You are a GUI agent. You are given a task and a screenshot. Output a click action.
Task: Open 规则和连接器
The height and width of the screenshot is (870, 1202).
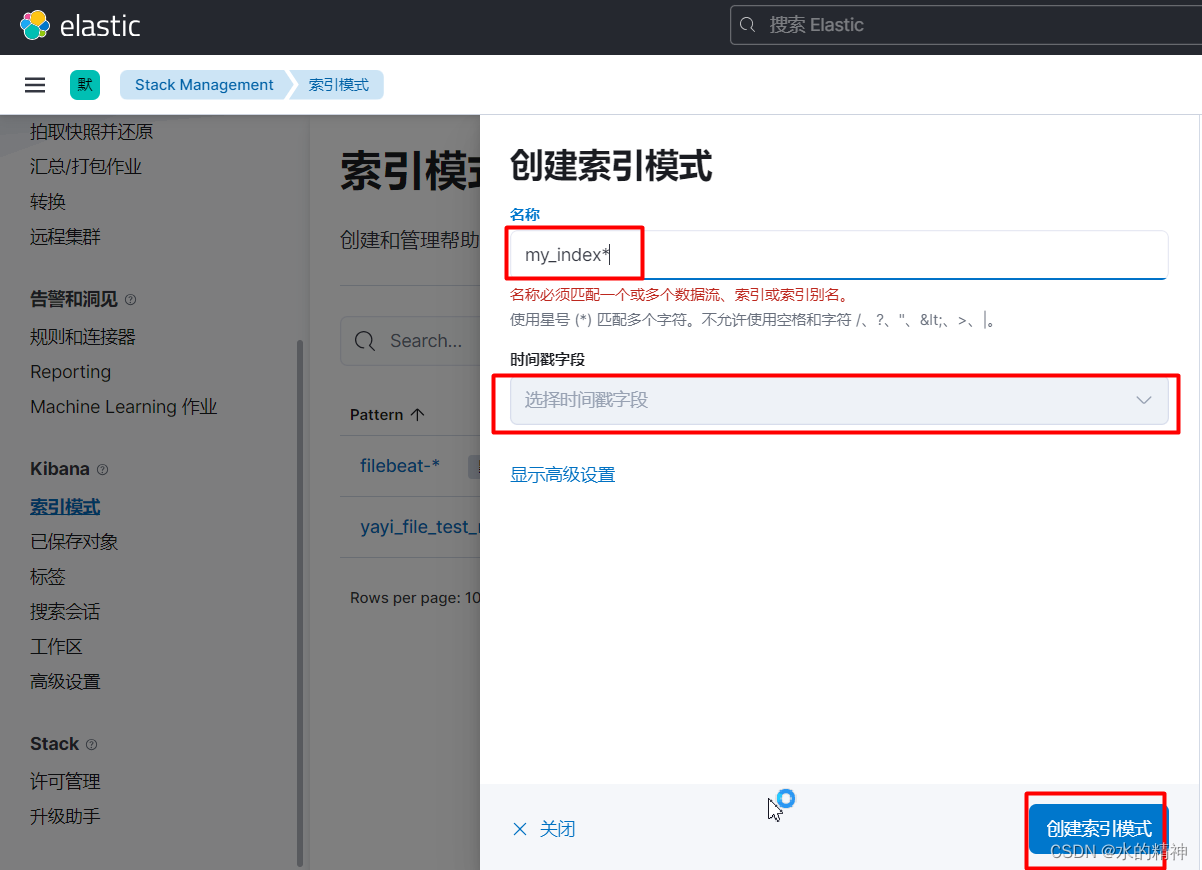83,337
